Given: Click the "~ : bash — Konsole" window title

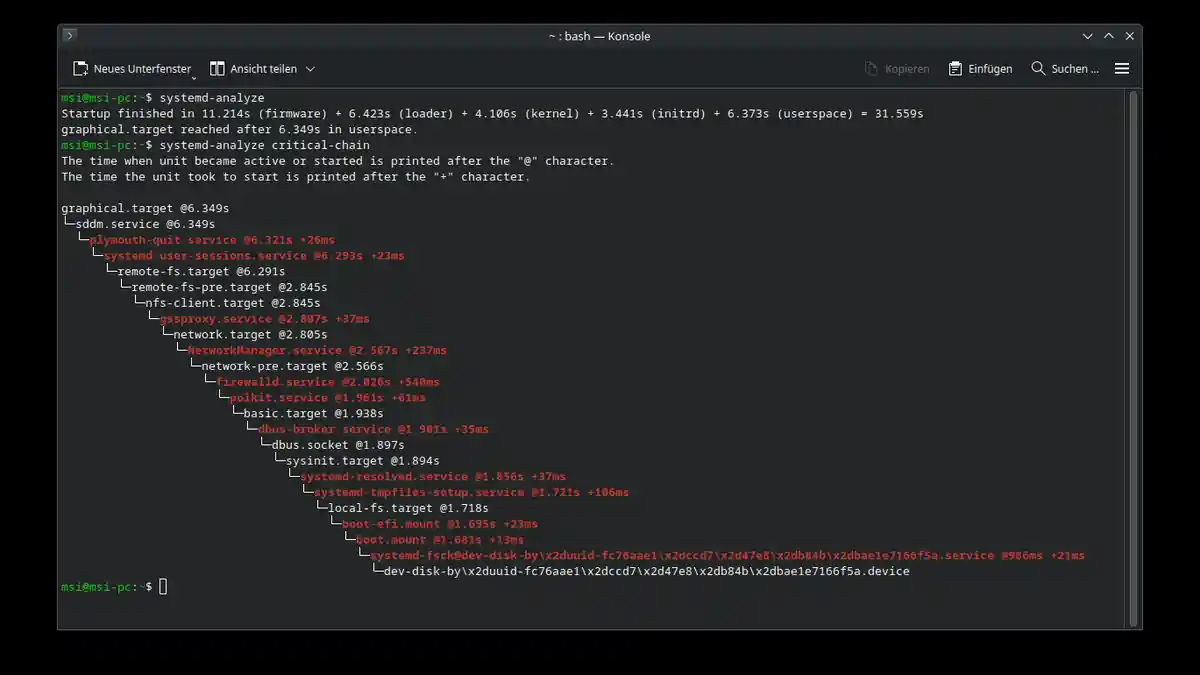Looking at the screenshot, I should [x=599, y=36].
